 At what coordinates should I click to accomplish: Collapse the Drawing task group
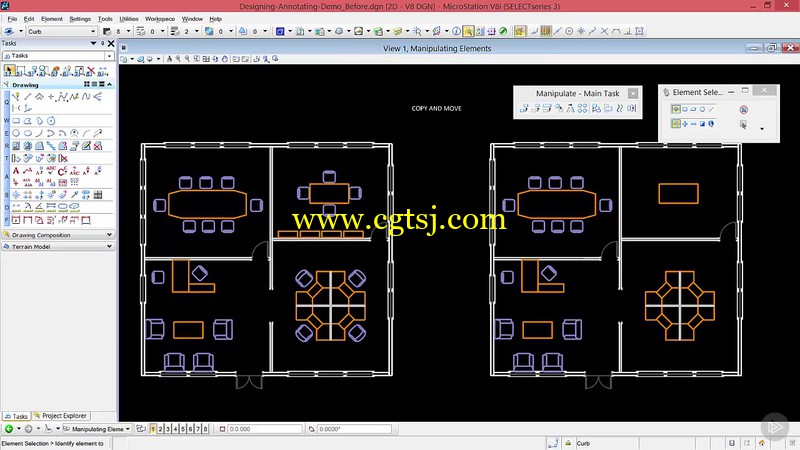click(x=109, y=84)
